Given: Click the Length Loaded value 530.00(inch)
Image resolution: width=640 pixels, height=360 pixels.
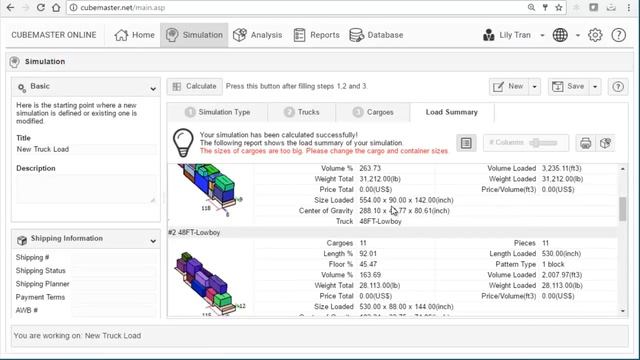Looking at the screenshot, I should coord(562,253).
